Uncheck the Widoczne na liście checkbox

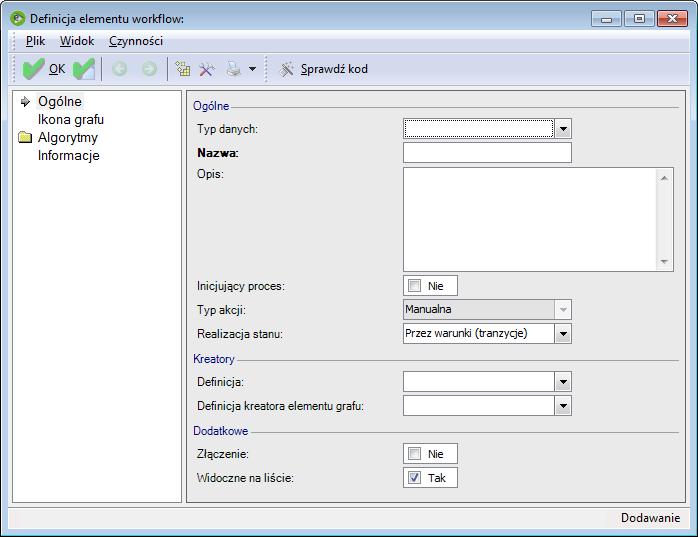414,478
